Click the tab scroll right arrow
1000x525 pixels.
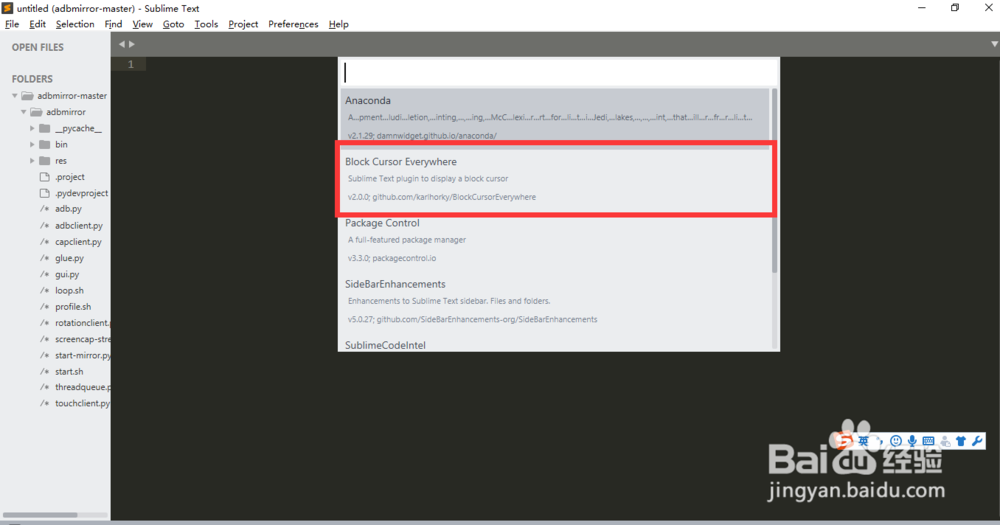click(132, 44)
